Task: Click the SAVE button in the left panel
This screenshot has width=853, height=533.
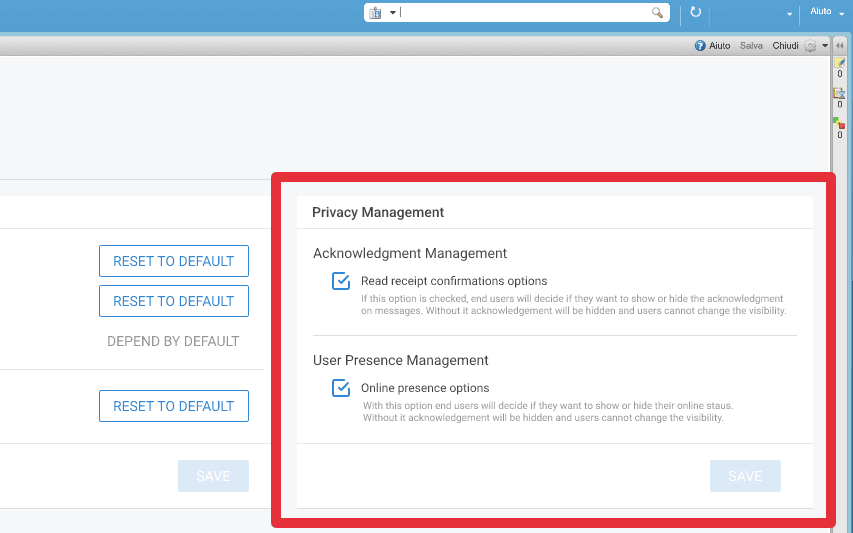Action: pos(213,476)
